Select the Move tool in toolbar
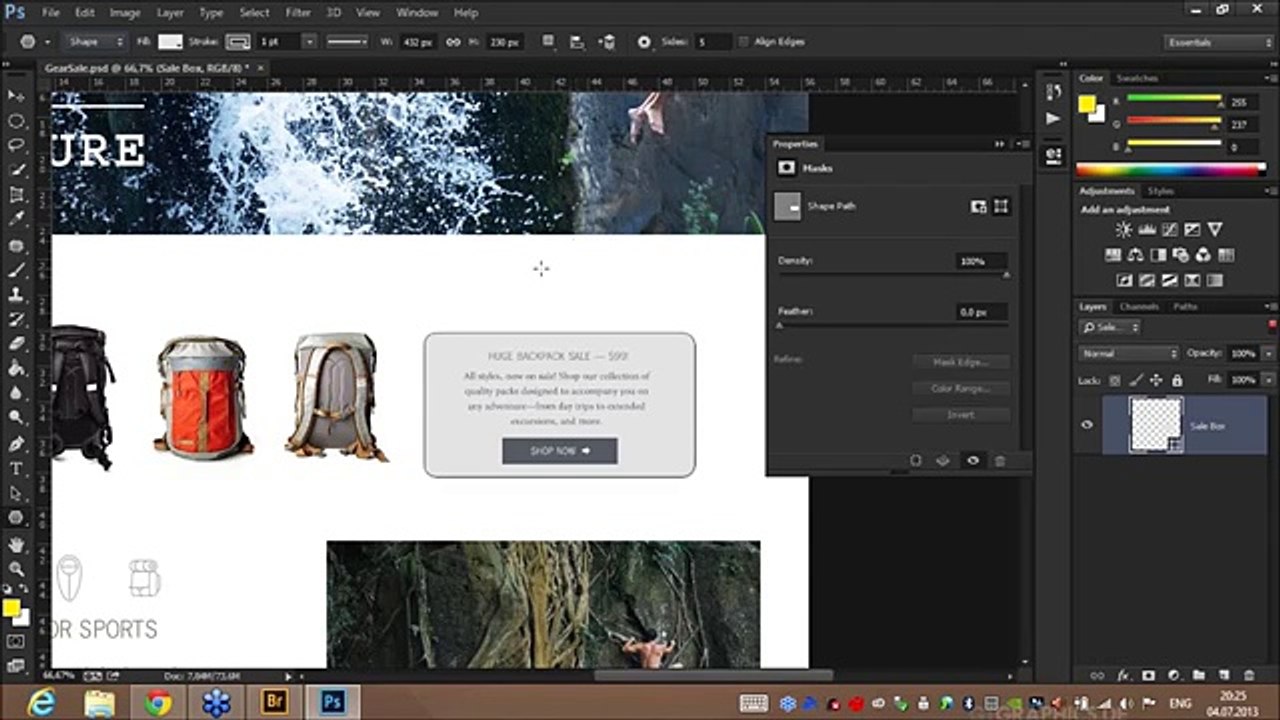 pos(16,96)
